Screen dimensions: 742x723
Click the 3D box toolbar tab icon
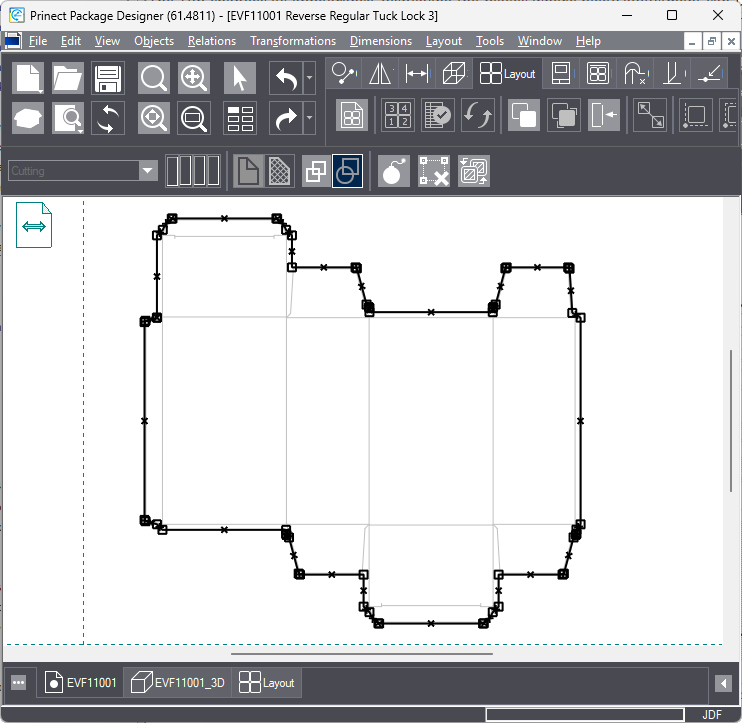[454, 73]
